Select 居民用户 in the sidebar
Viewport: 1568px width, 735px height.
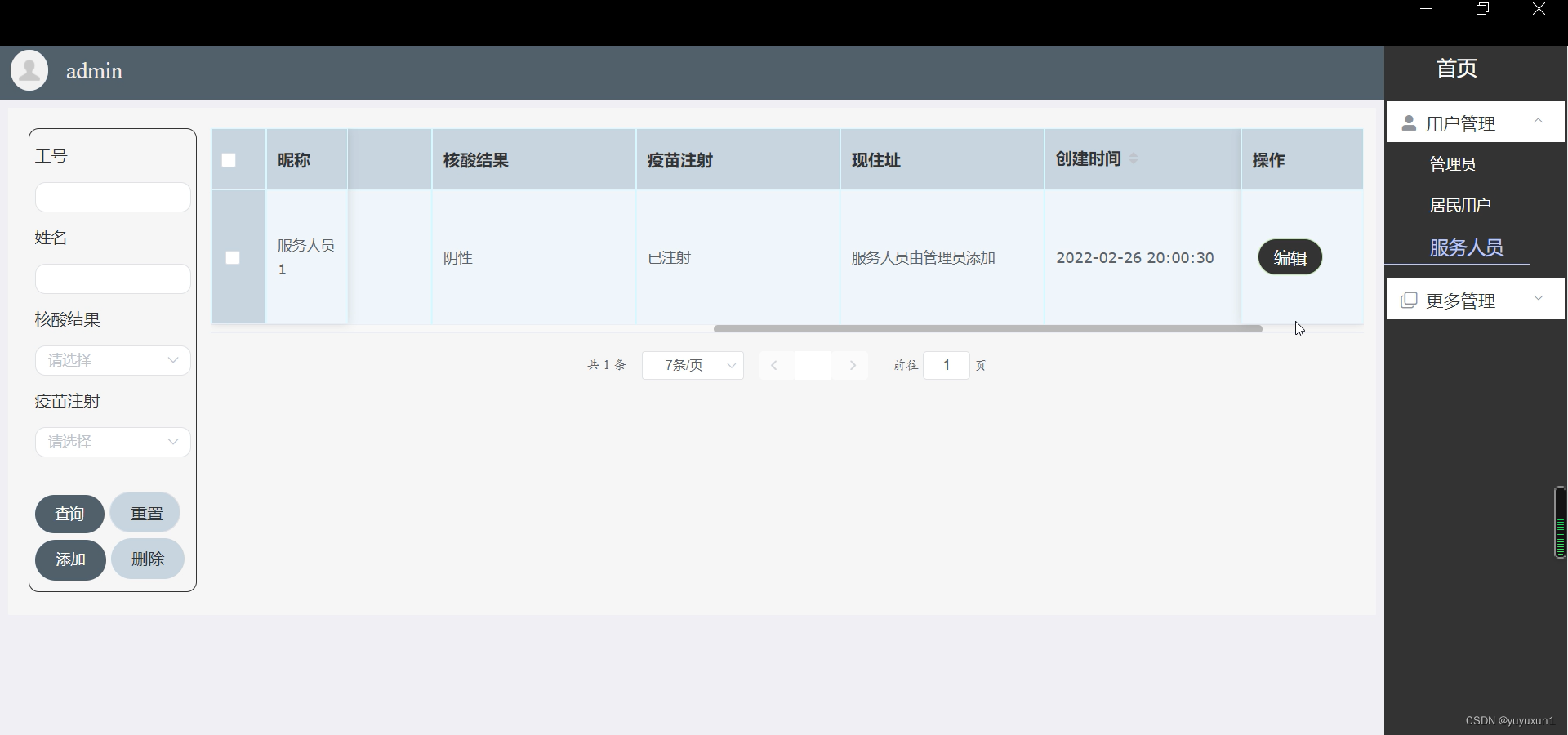click(1460, 205)
